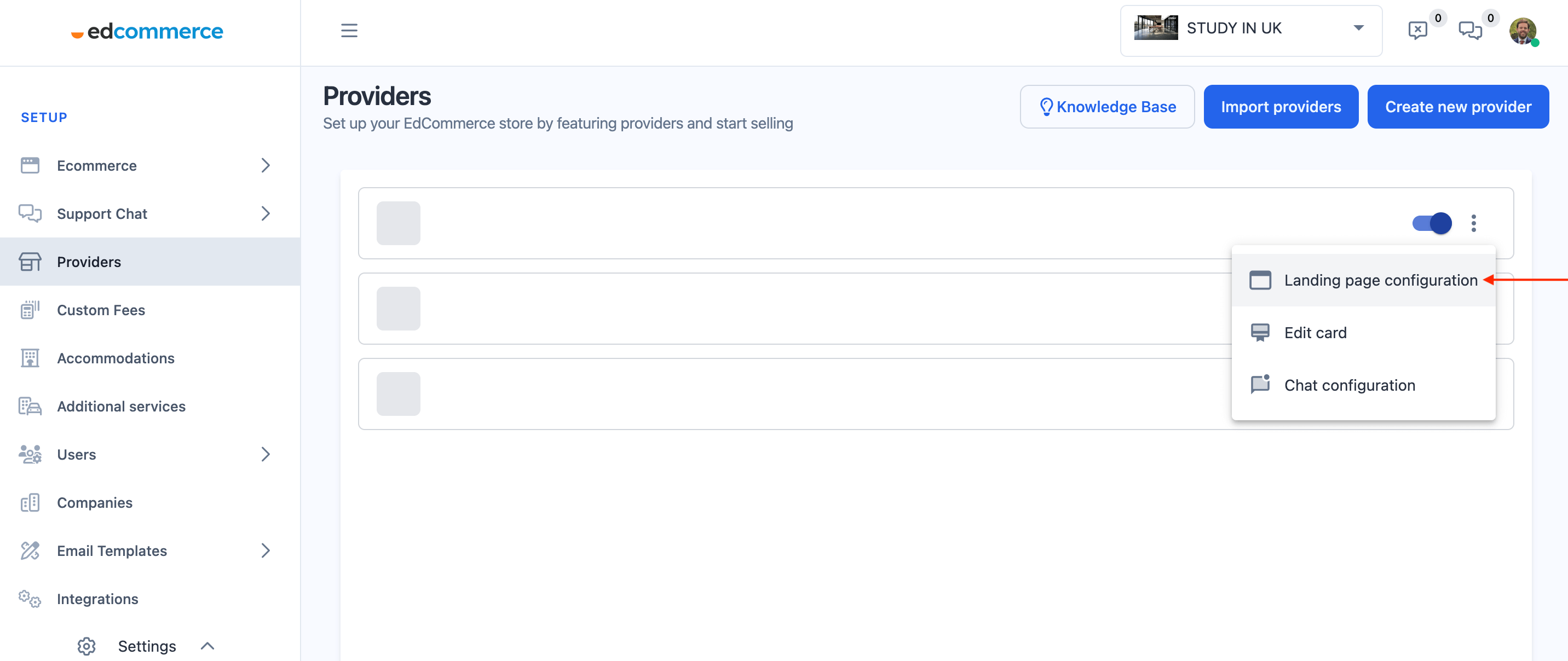Image resolution: width=1568 pixels, height=661 pixels.
Task: Collapse the Settings section chevron
Action: pos(207,646)
